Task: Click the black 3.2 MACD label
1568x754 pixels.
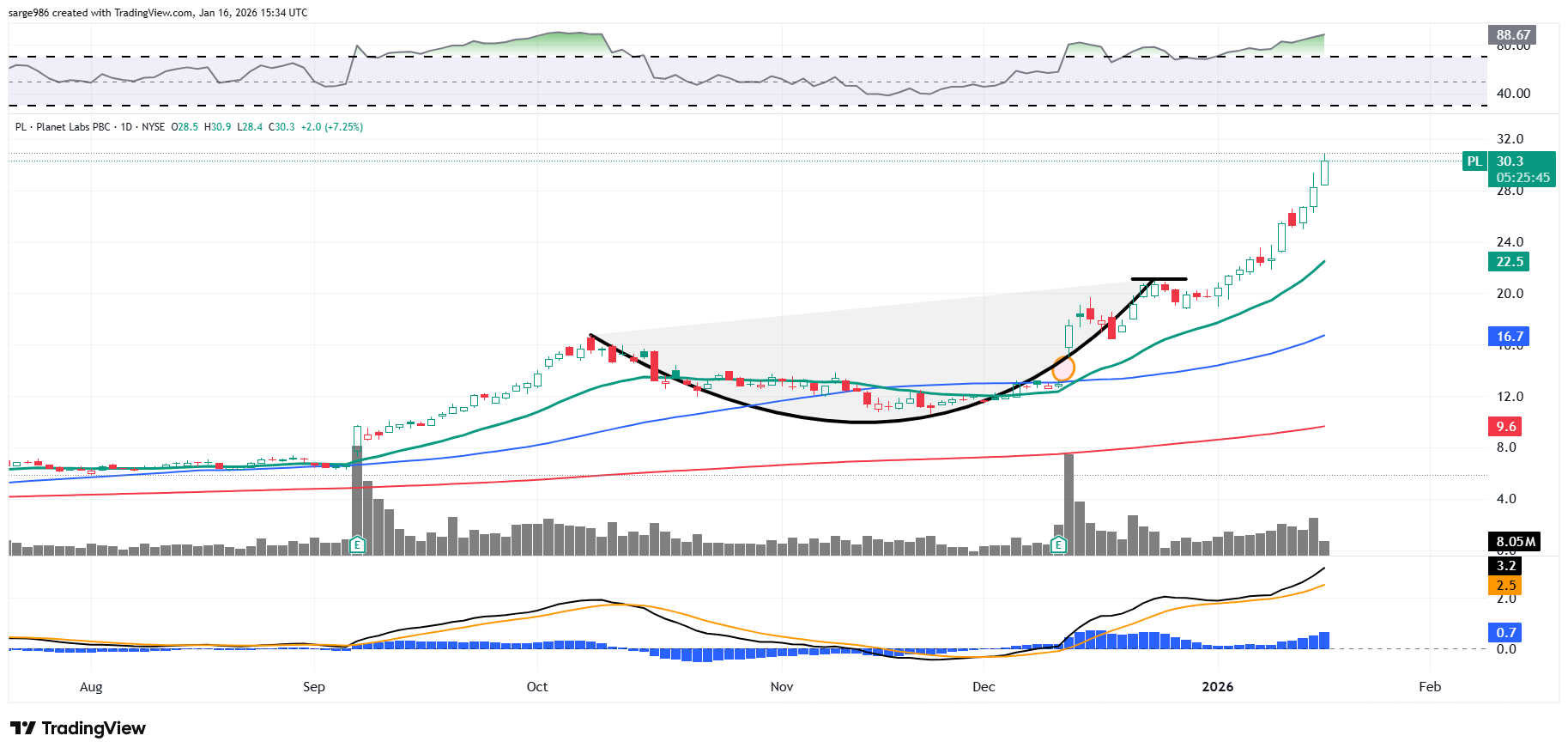Action: tap(1506, 566)
